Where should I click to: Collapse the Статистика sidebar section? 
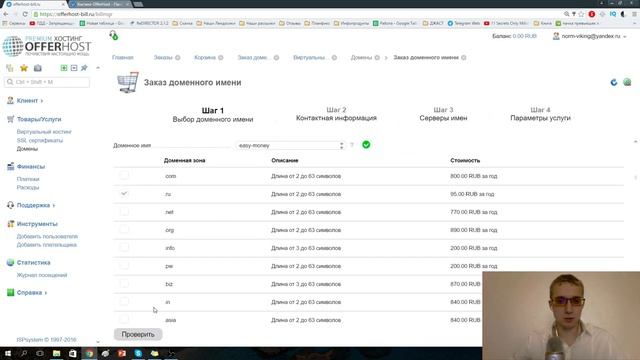(x=33, y=262)
